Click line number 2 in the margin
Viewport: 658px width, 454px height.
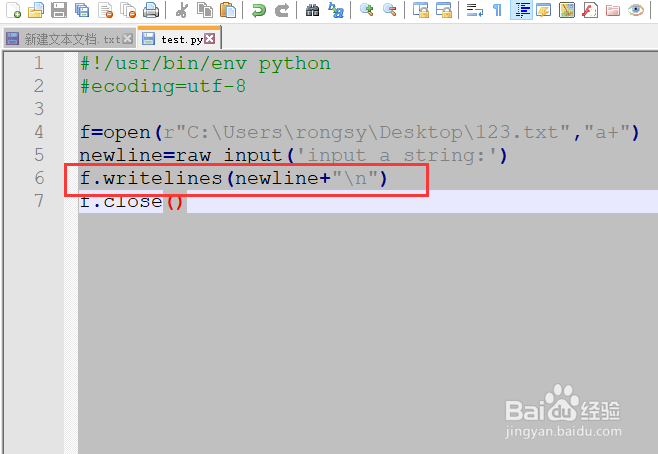[39, 86]
